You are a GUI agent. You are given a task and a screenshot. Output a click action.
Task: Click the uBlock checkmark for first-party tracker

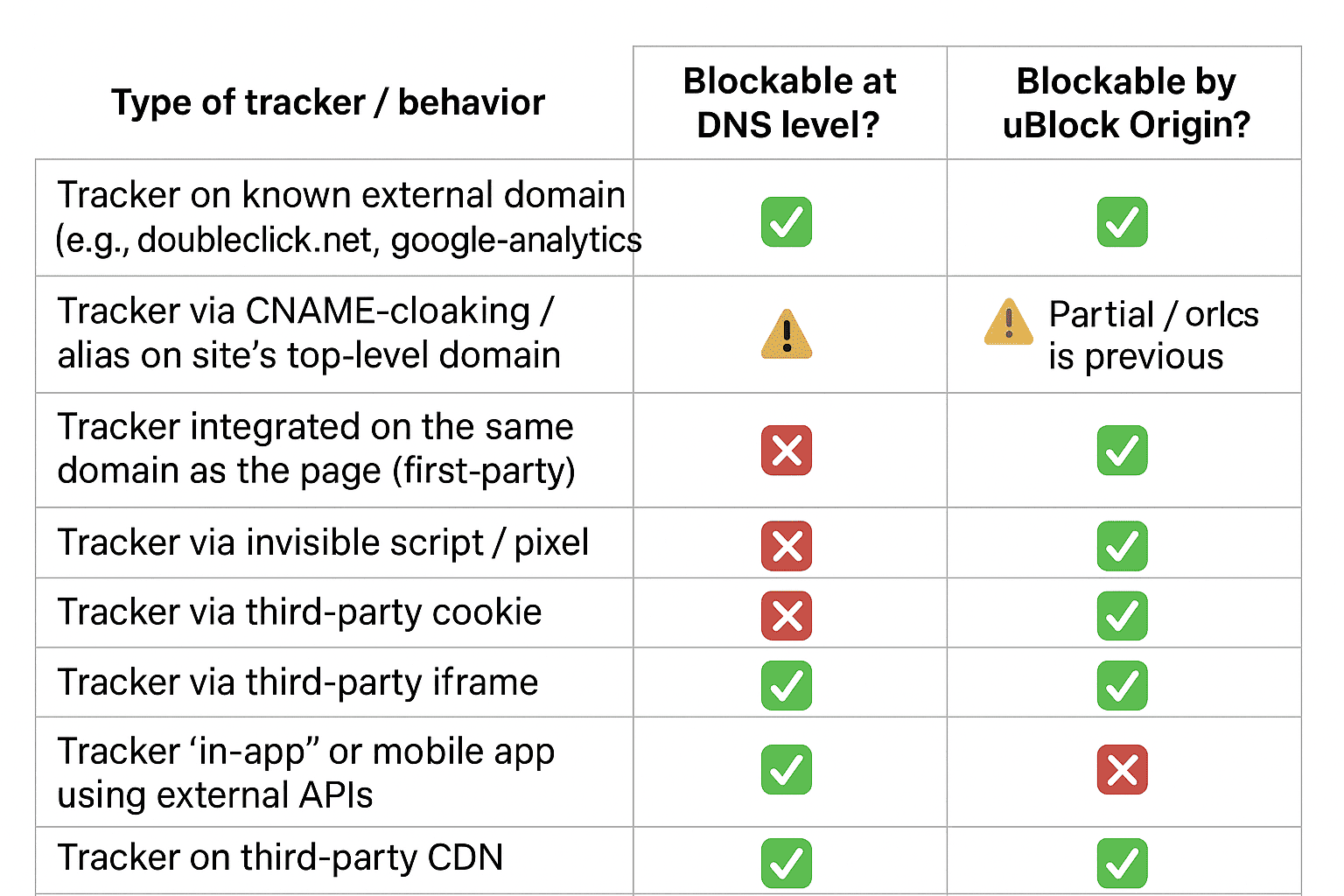[1122, 451]
